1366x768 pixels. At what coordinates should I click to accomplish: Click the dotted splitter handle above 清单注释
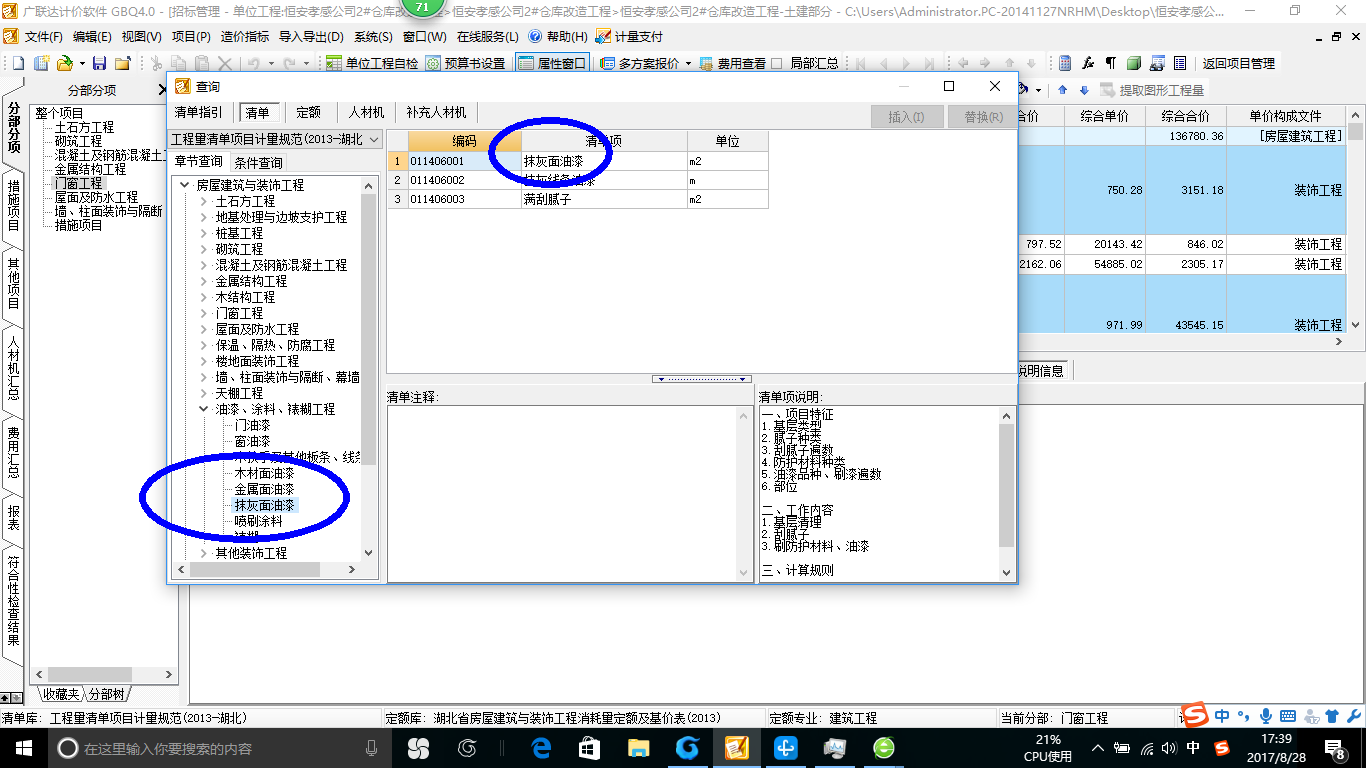701,379
